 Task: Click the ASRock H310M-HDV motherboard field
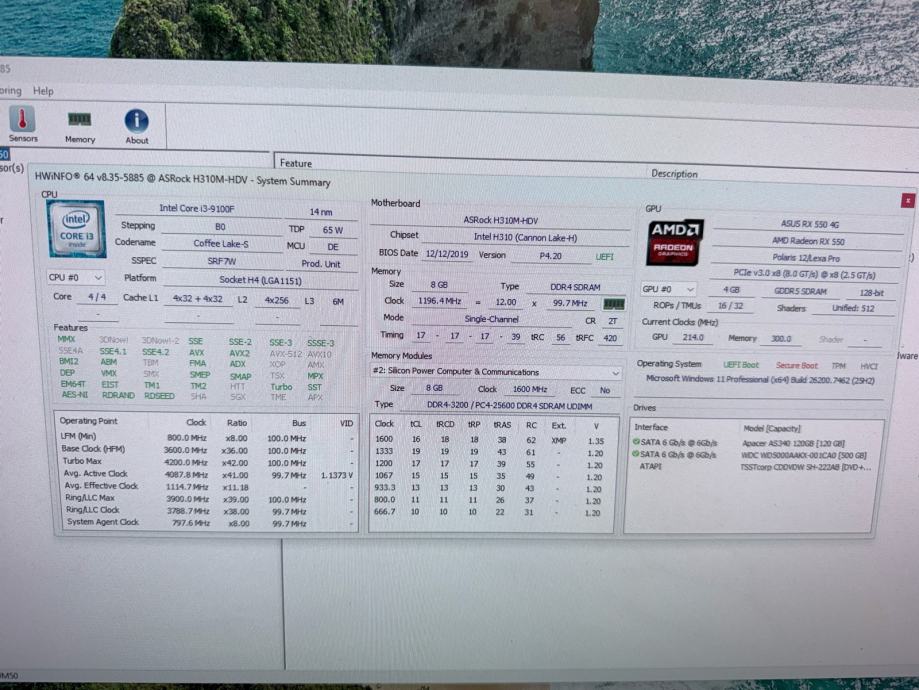501,220
